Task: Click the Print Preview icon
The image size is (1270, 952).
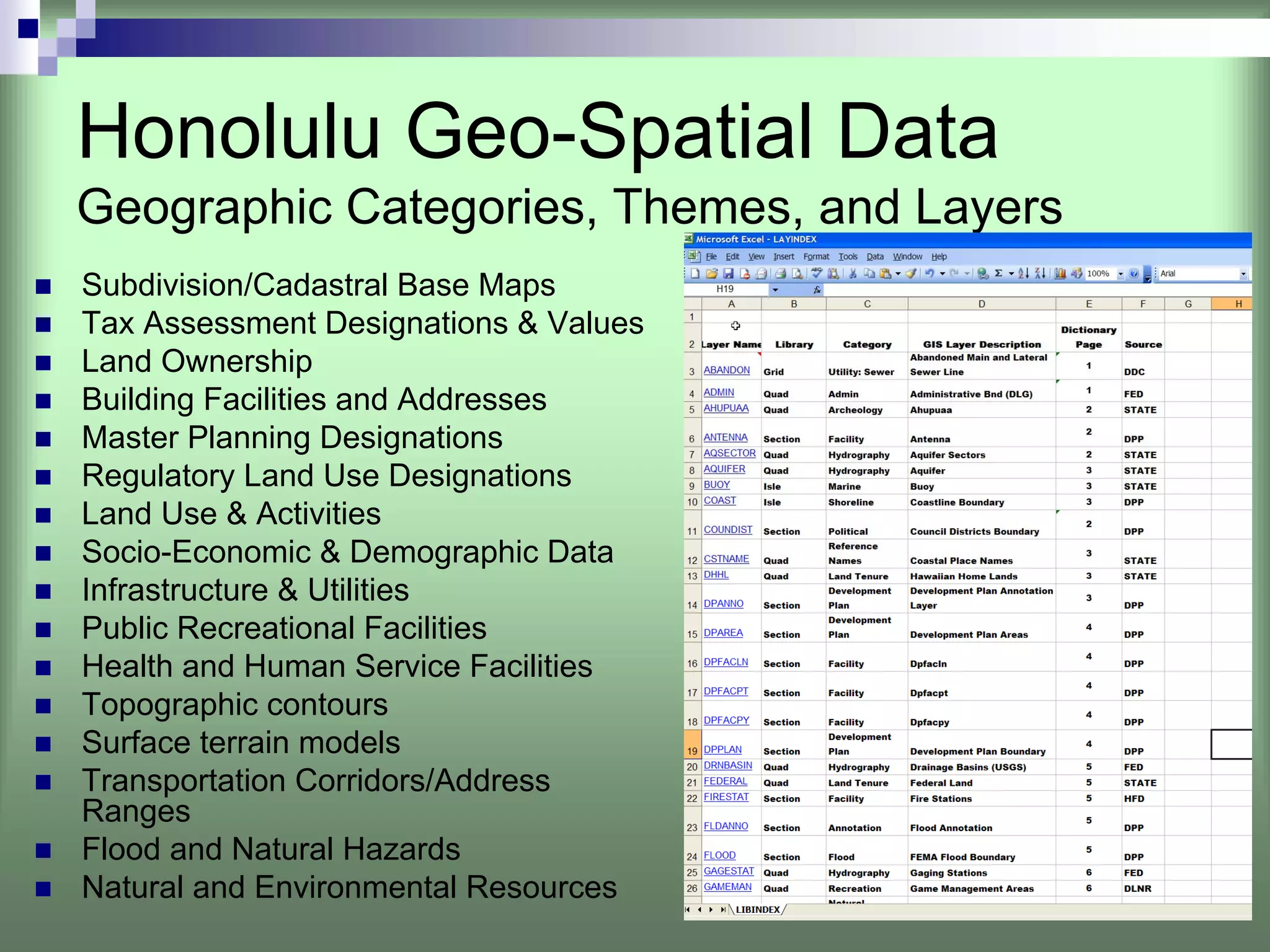Action: [797, 273]
